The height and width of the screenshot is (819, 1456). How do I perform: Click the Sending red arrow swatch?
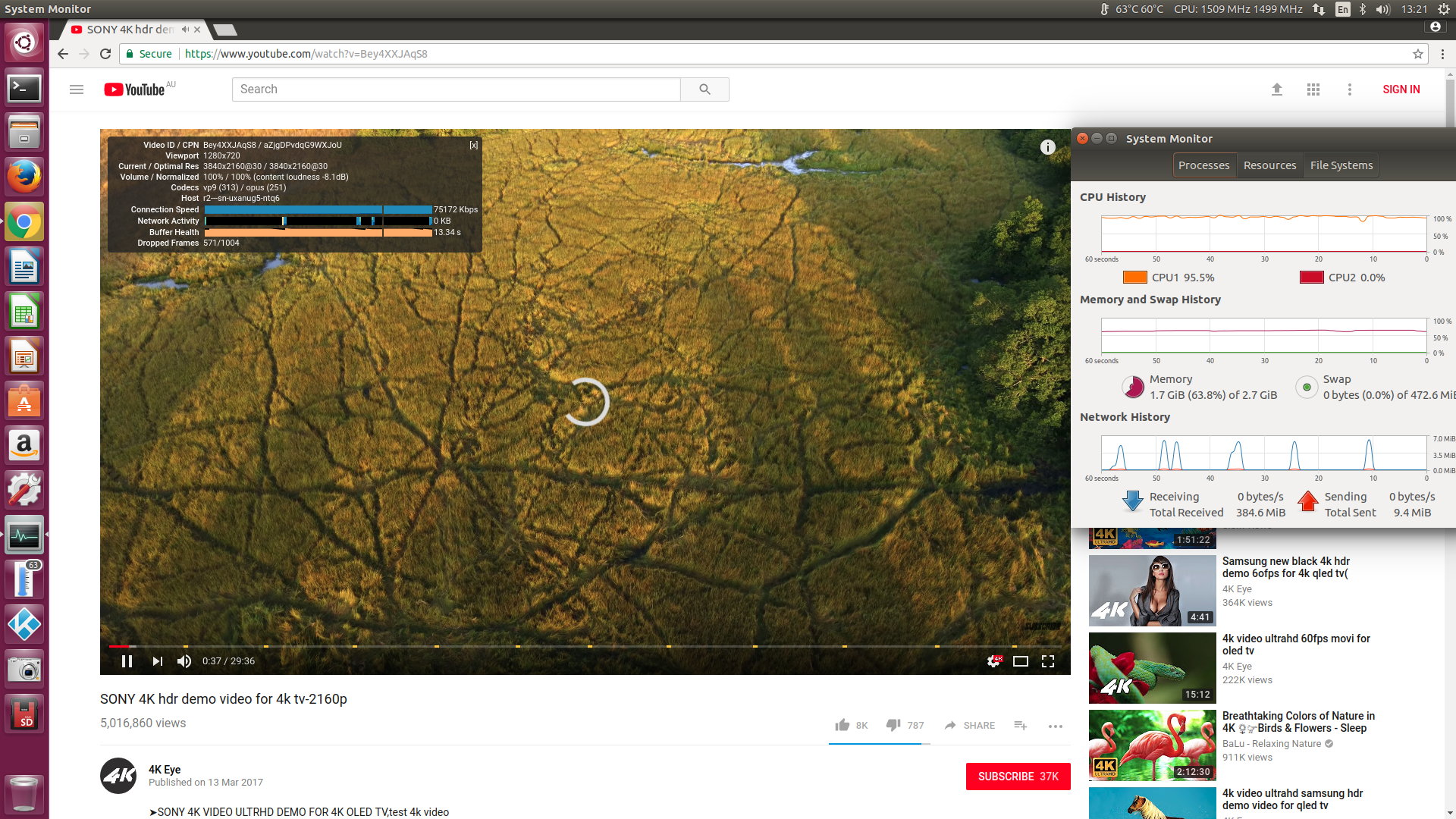1308,500
